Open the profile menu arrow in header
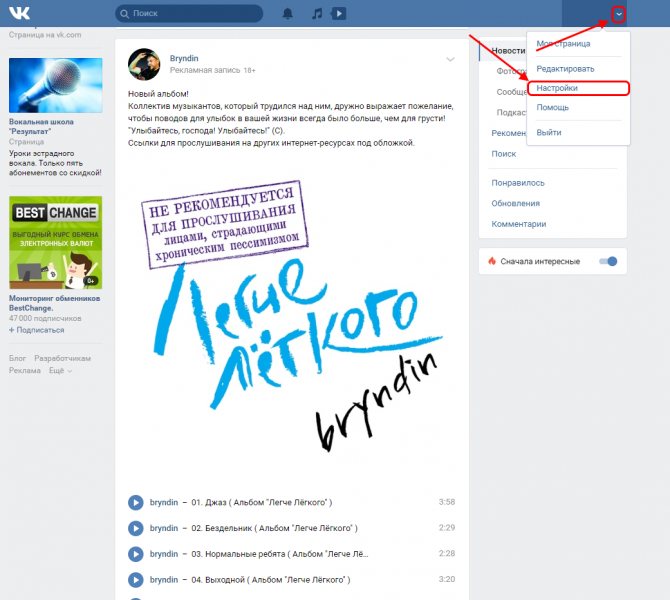Viewport: 670px width, 600px height. (618, 15)
